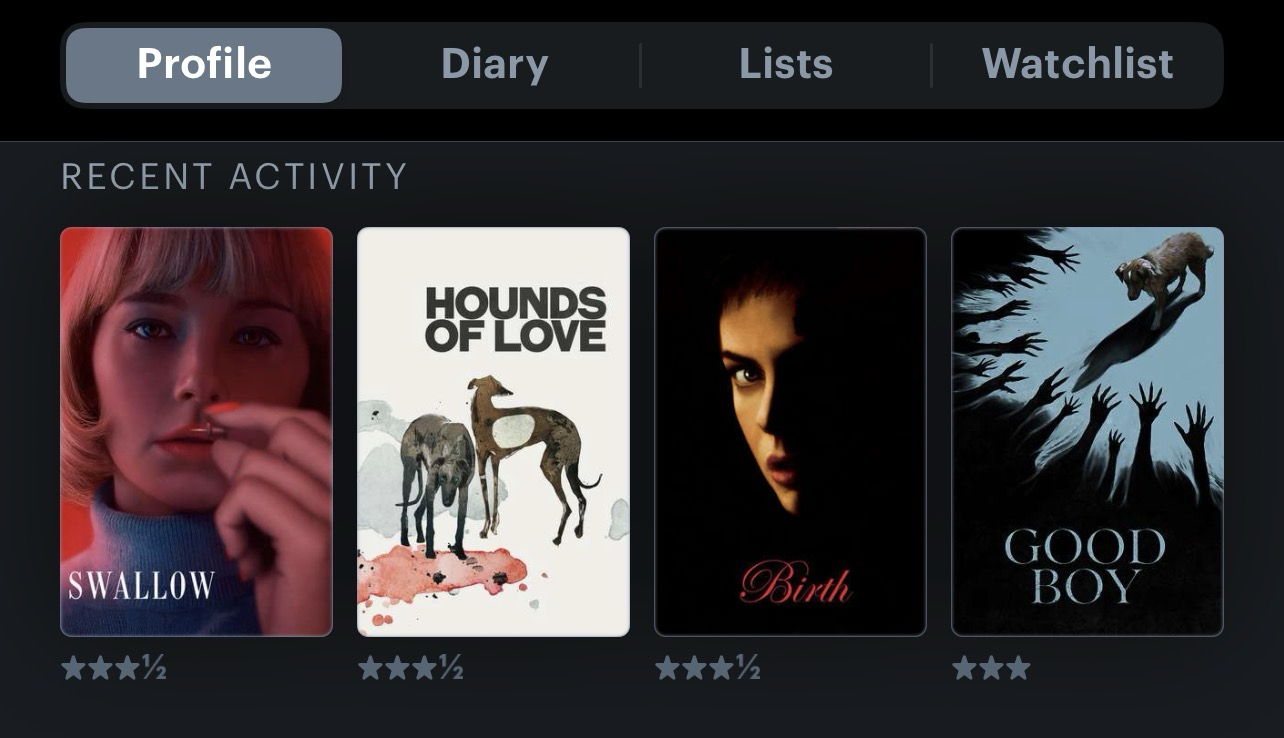The width and height of the screenshot is (1284, 738).
Task: Click the red Birth script title
Action: coord(795,584)
